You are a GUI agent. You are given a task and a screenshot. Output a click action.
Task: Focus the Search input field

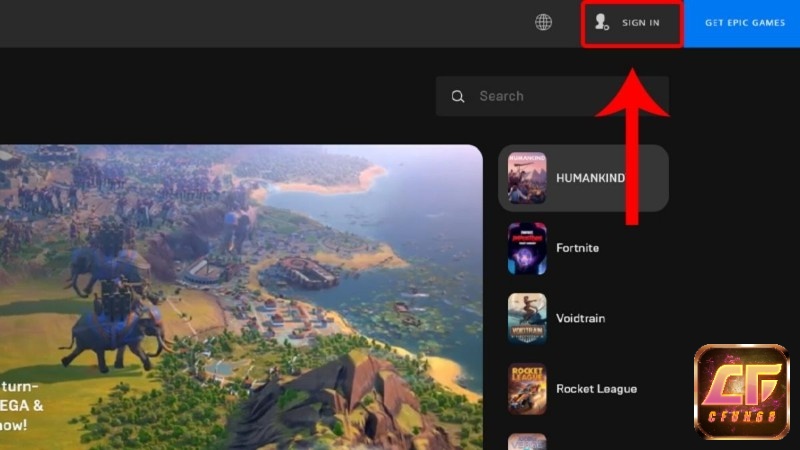pos(552,96)
